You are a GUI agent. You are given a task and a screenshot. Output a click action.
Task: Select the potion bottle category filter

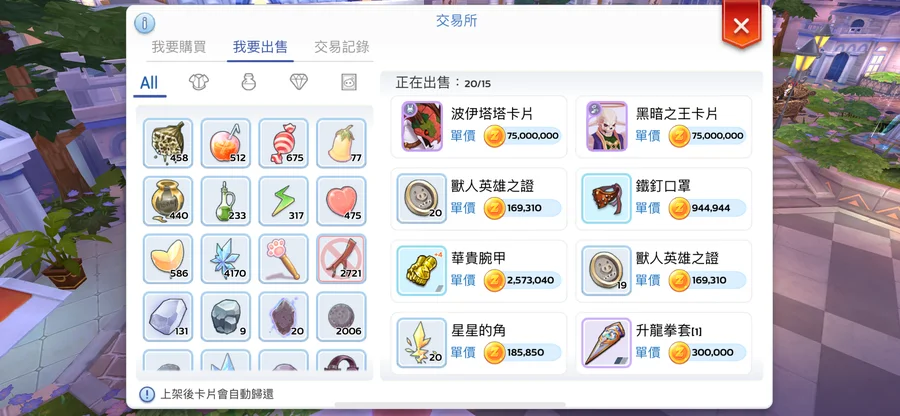point(249,82)
